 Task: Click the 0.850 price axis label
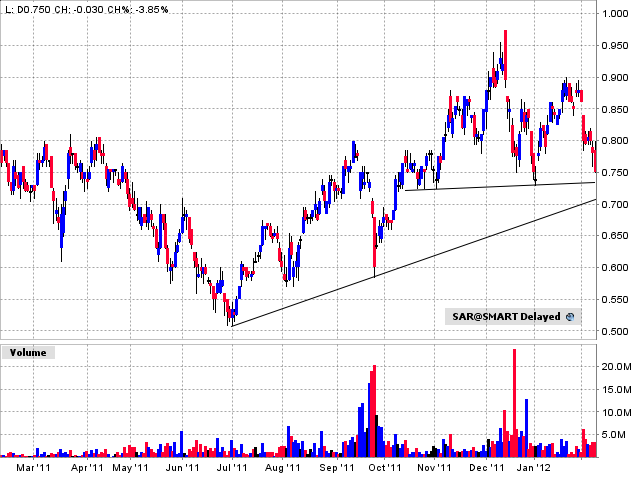(615, 109)
